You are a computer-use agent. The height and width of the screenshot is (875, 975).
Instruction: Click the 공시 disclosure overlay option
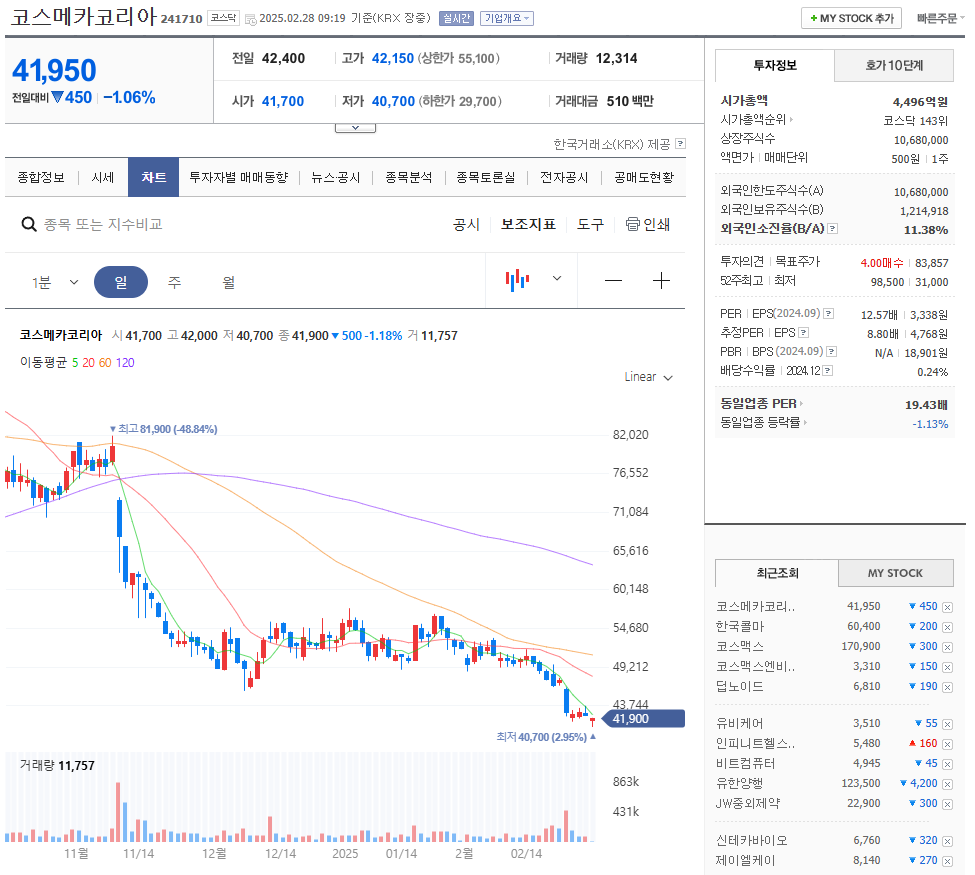[x=465, y=224]
